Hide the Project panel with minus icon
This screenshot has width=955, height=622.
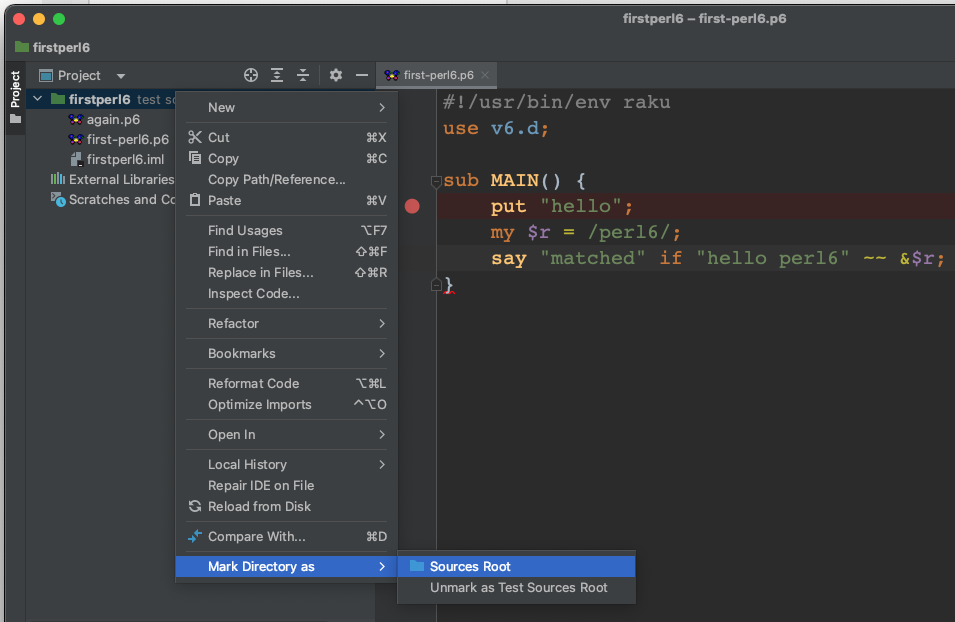tap(362, 75)
